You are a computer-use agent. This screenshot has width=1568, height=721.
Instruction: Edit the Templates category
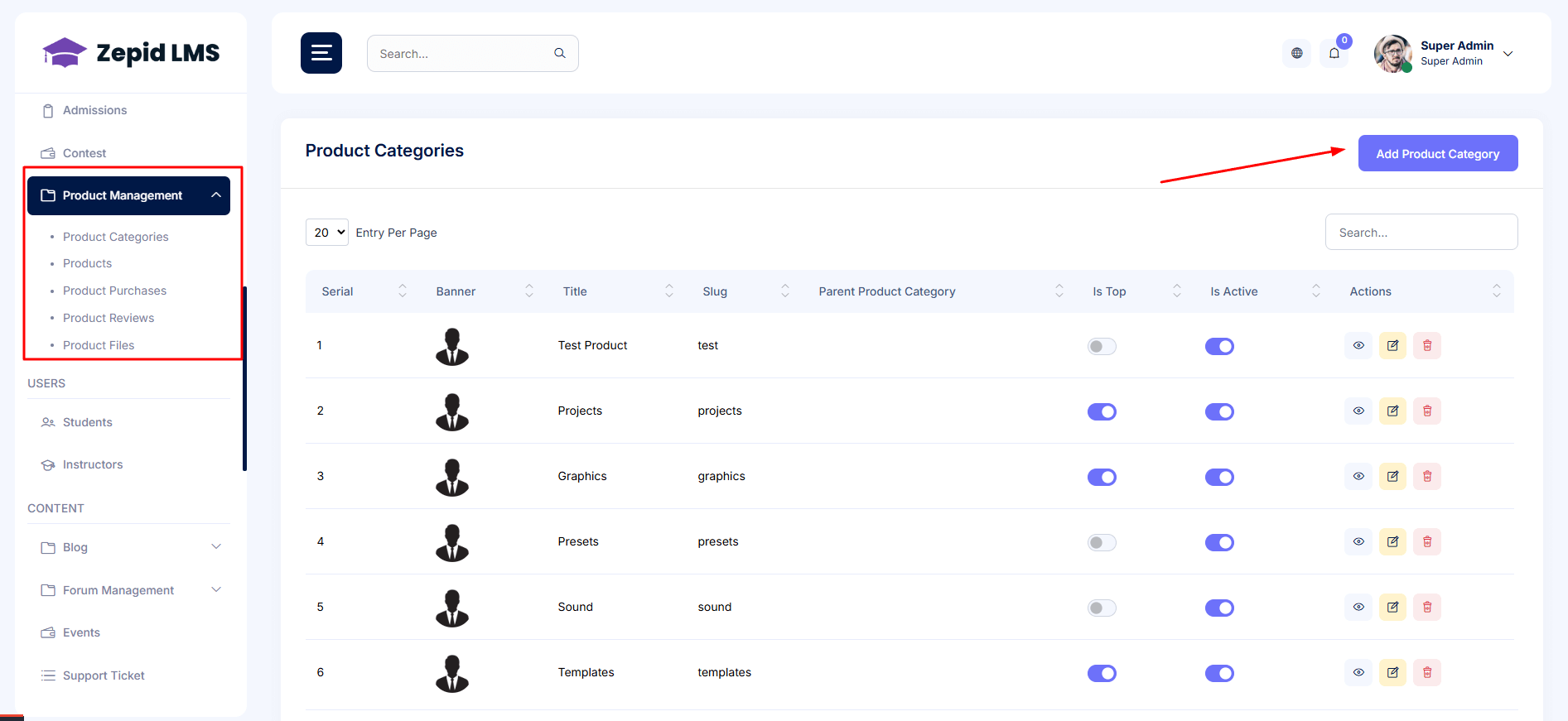pyautogui.click(x=1392, y=672)
